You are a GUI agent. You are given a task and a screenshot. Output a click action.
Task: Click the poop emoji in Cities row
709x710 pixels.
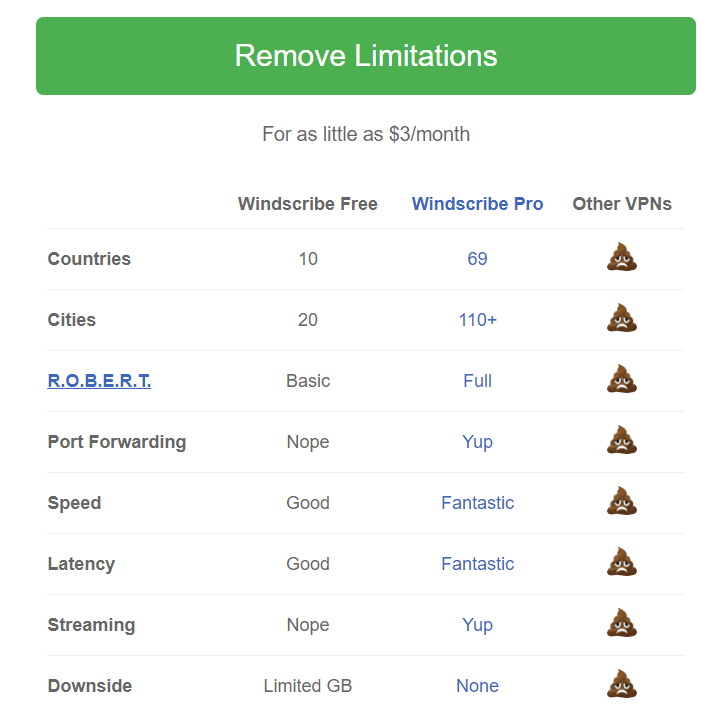[622, 319]
